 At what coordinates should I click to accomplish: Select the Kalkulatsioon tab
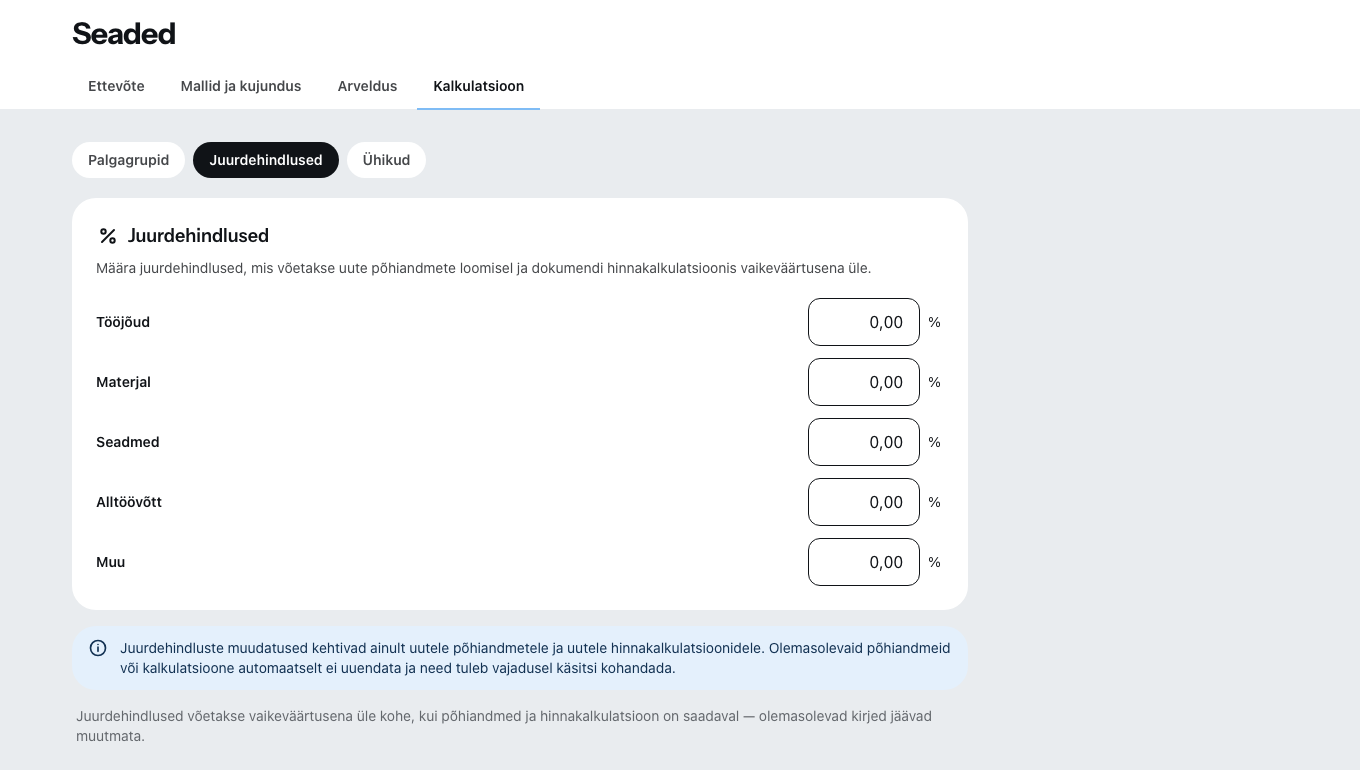click(x=478, y=86)
